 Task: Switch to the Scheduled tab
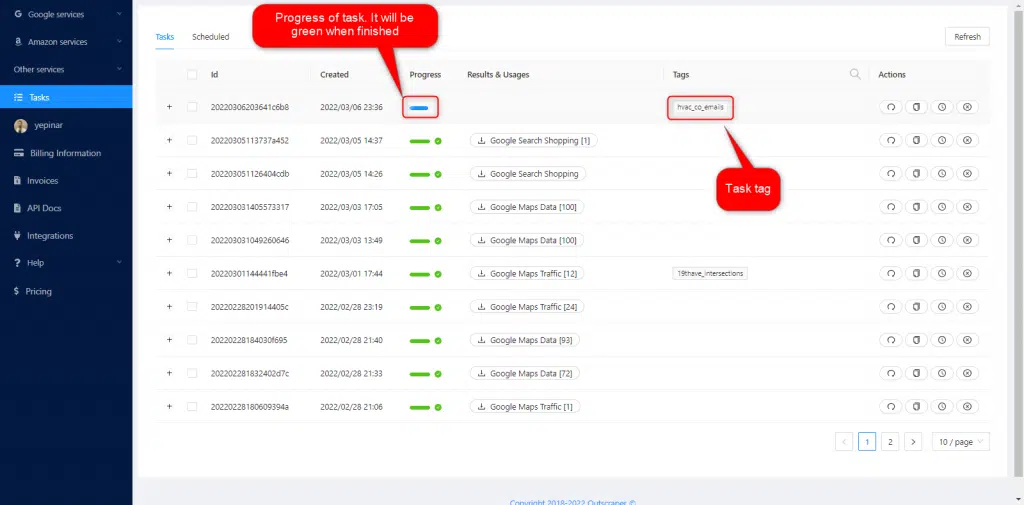(x=210, y=37)
